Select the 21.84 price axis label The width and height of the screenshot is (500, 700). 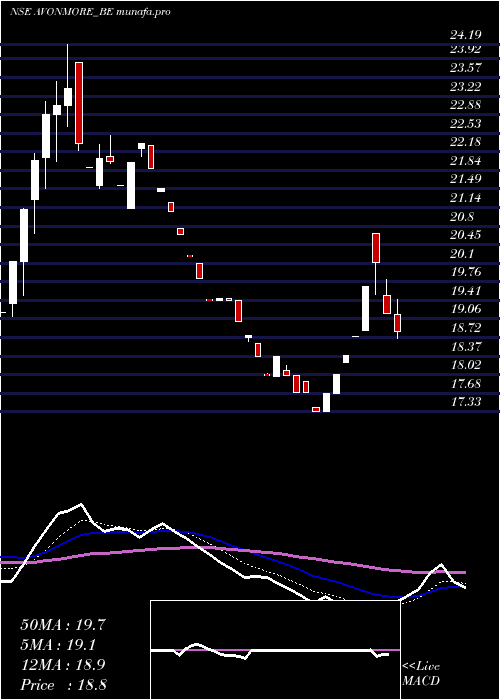coord(465,161)
